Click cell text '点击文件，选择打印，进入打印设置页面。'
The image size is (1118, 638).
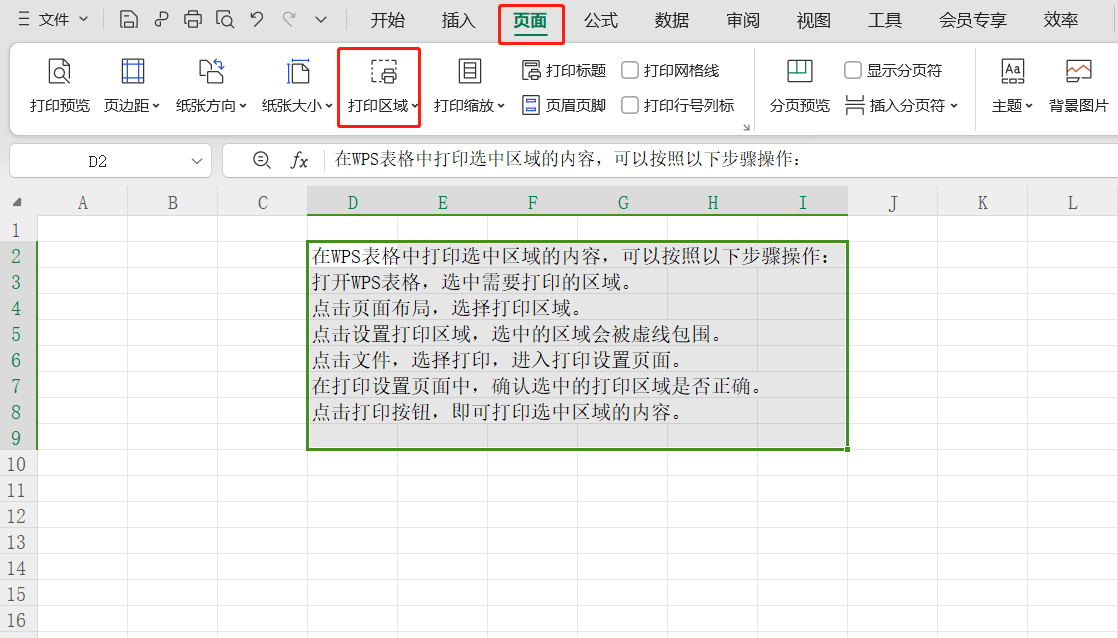[x=498, y=360]
